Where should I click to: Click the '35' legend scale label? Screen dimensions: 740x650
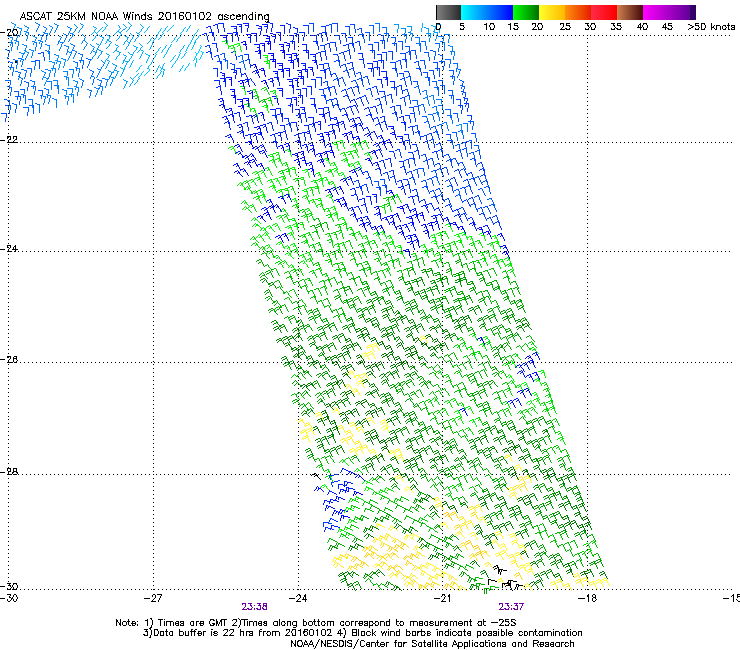[616, 27]
